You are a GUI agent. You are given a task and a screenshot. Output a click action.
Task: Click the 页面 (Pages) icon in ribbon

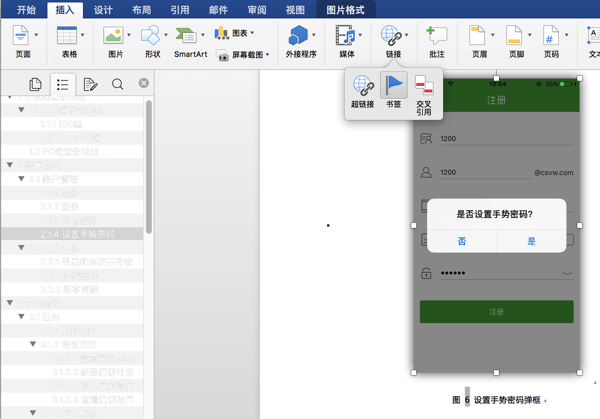point(21,35)
